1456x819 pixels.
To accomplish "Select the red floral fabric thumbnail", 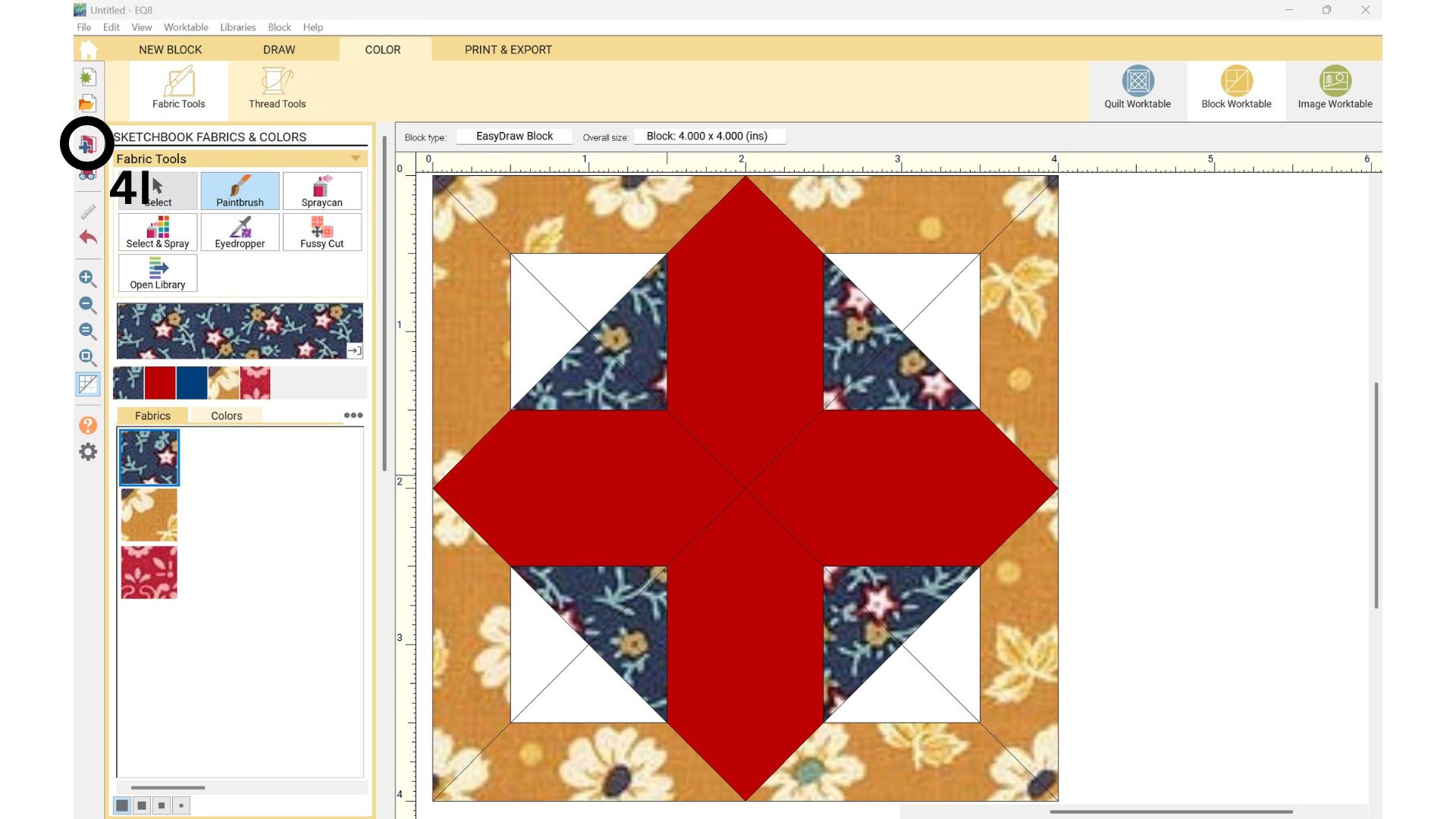I will coord(149,573).
